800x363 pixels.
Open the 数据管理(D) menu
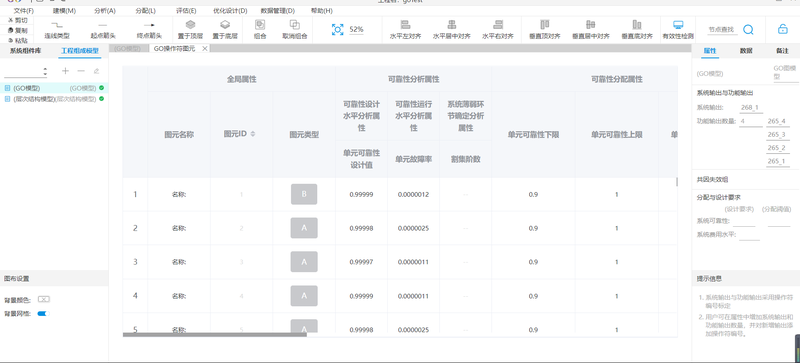(x=278, y=10)
